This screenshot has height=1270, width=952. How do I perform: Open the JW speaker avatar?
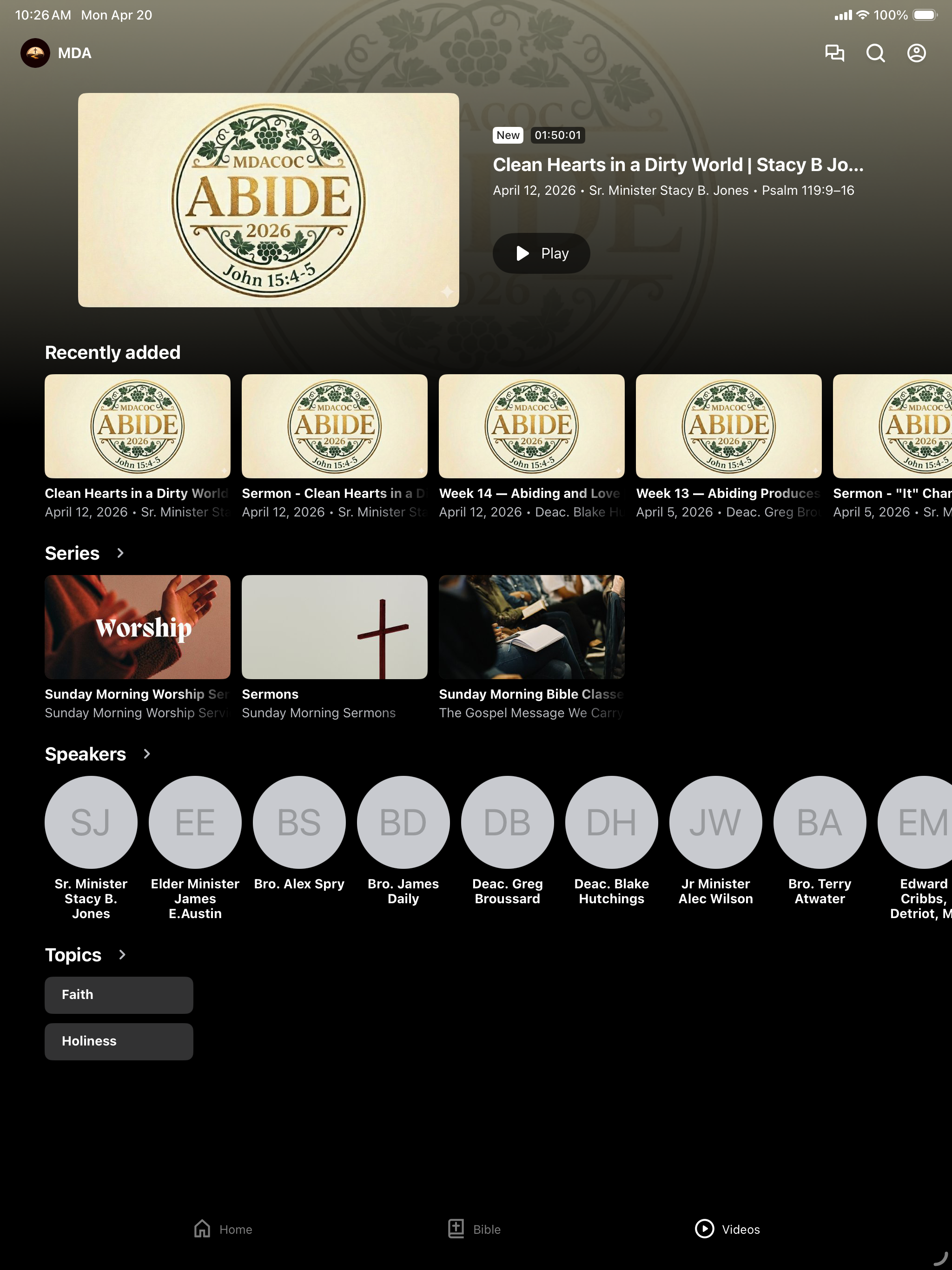point(715,822)
